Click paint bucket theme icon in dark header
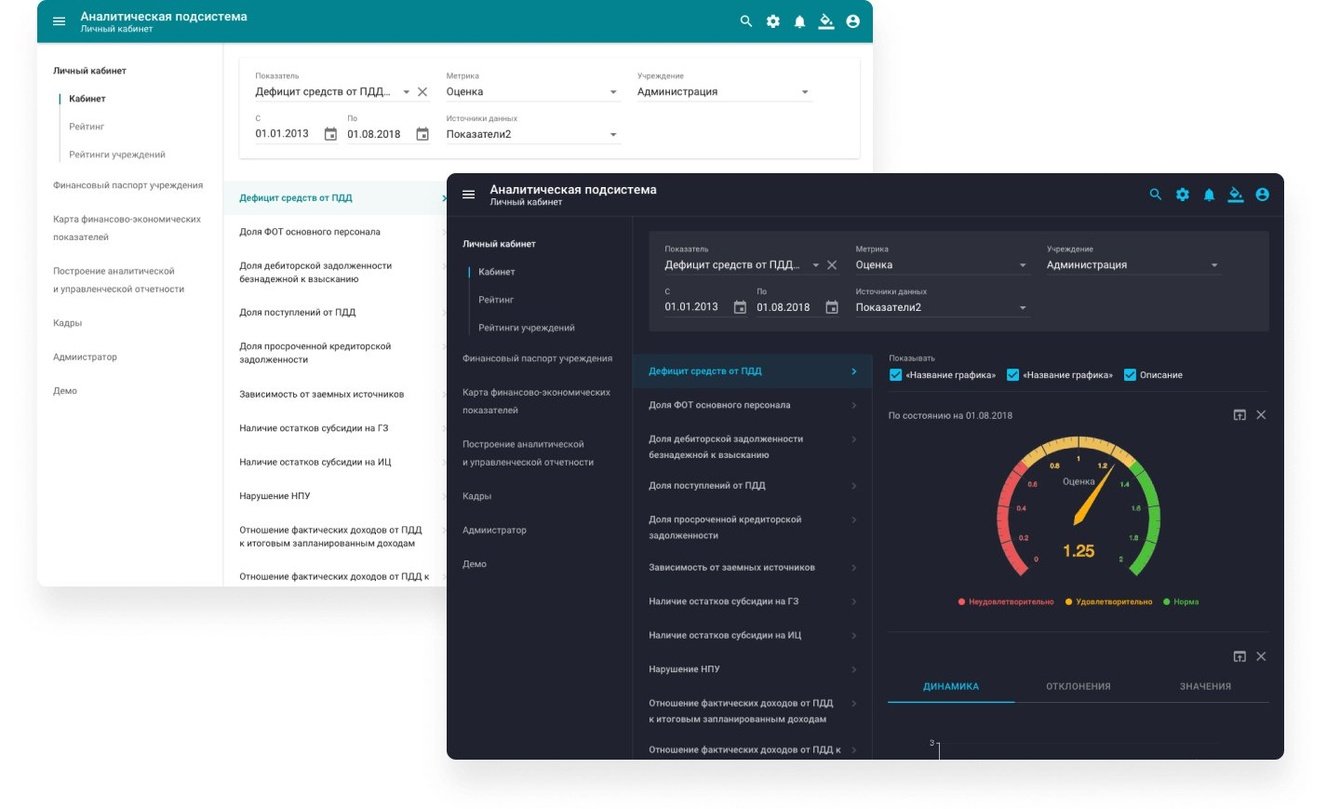Image resolution: width=1340 pixels, height=809 pixels. [1236, 195]
